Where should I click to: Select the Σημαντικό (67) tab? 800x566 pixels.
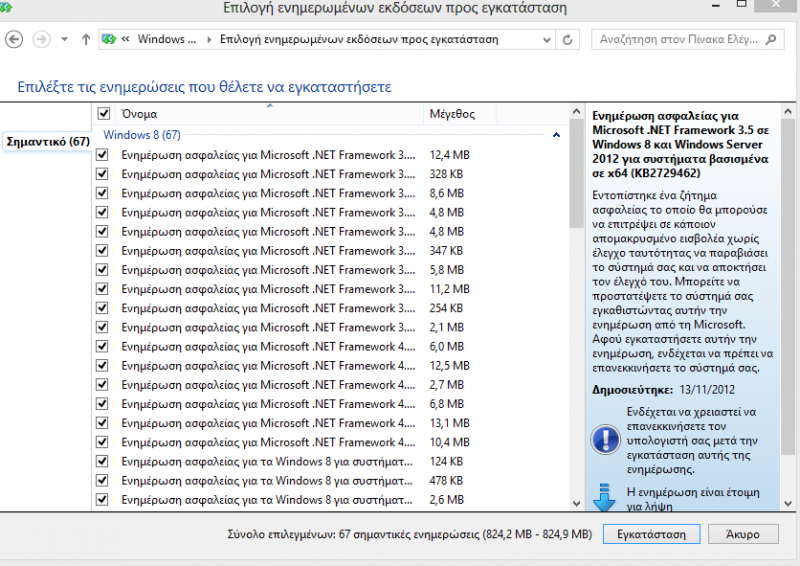47,141
